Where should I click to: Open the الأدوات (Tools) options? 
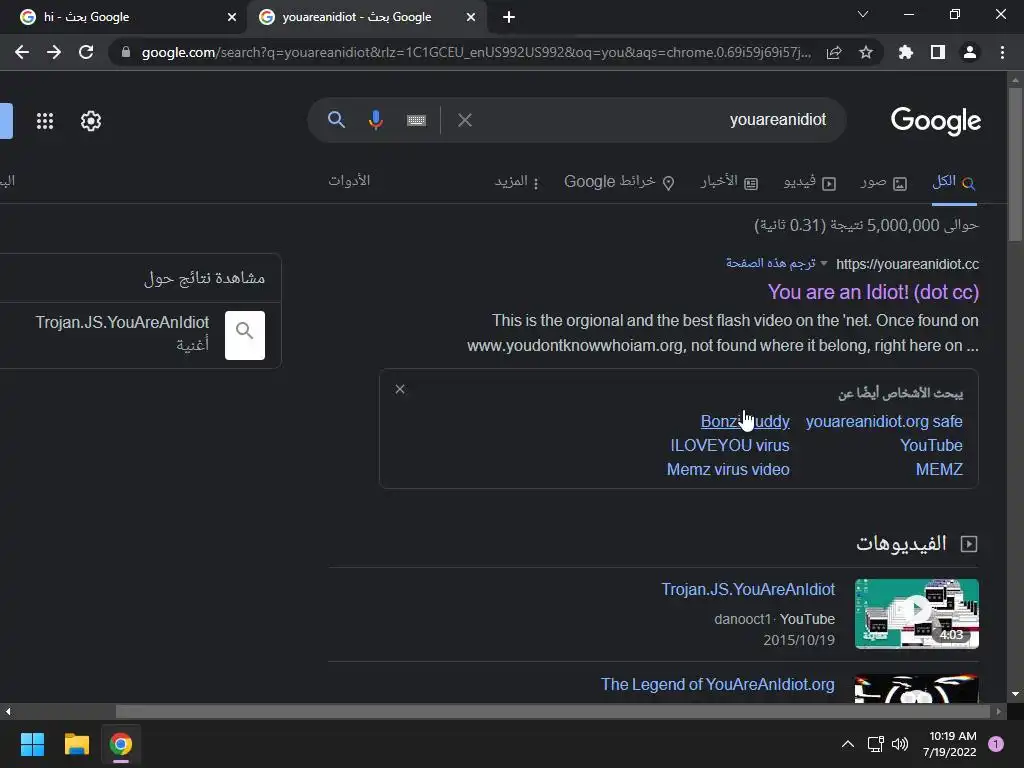click(349, 181)
